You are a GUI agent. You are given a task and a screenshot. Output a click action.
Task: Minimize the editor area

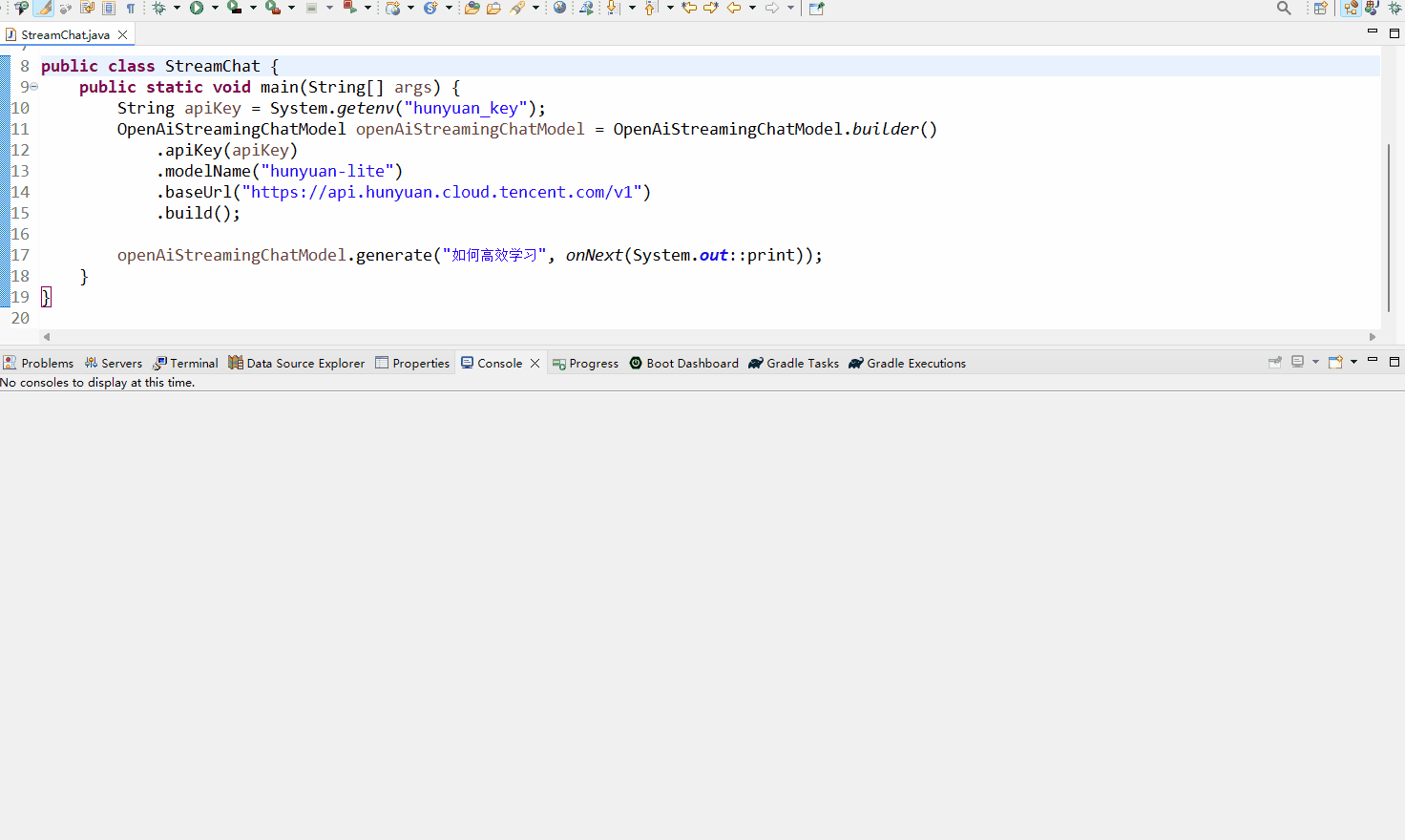point(1373,31)
